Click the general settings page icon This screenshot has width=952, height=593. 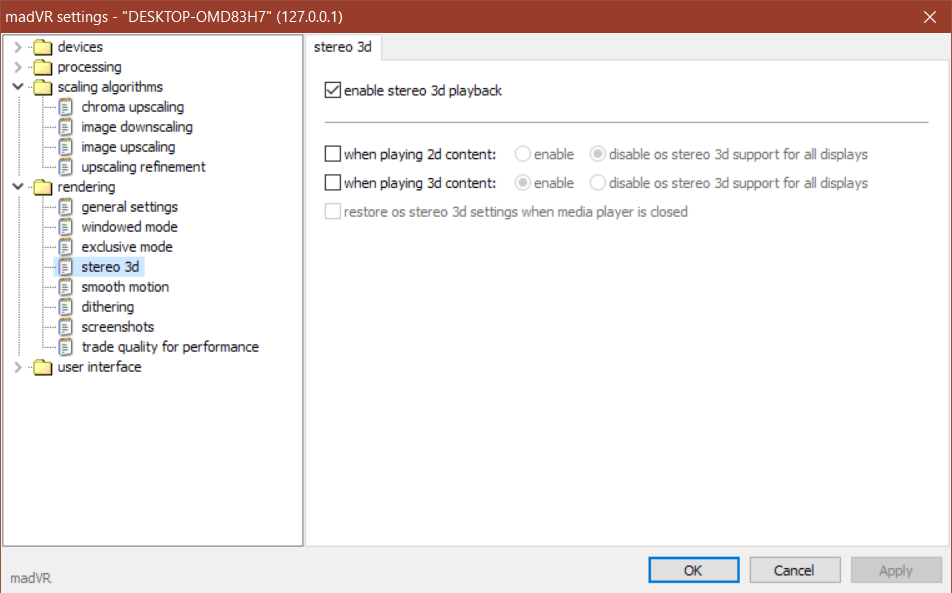pos(66,207)
